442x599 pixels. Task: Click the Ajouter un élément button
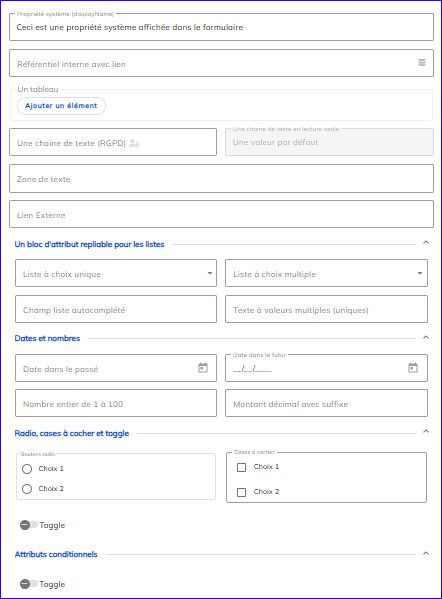click(x=61, y=106)
